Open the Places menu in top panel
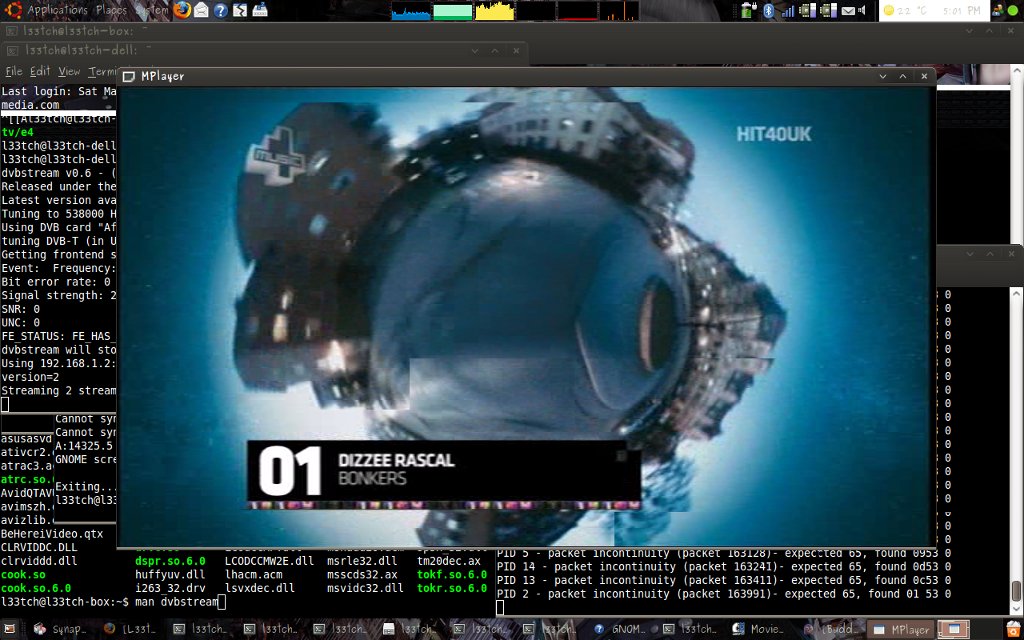 pyautogui.click(x=111, y=10)
